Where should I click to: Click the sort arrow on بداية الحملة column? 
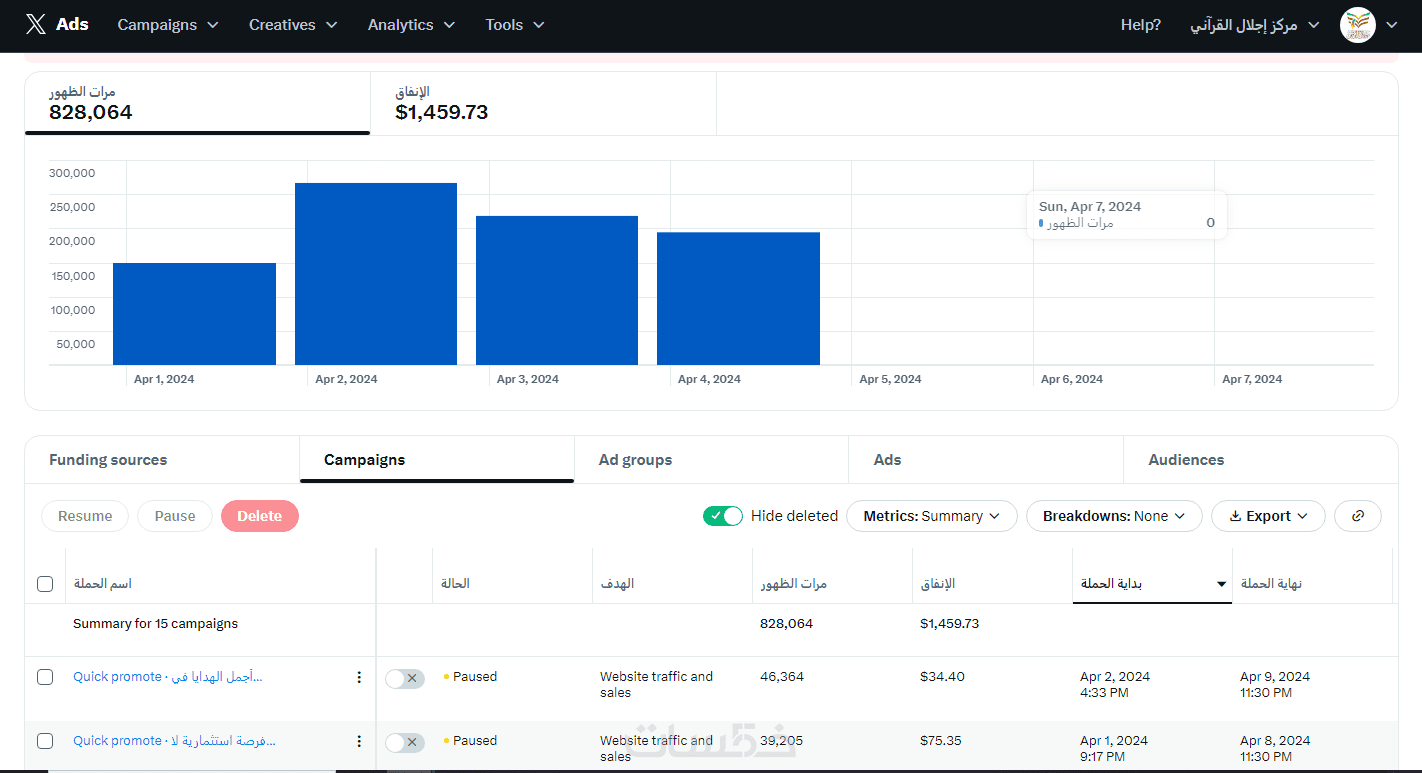pyautogui.click(x=1221, y=584)
